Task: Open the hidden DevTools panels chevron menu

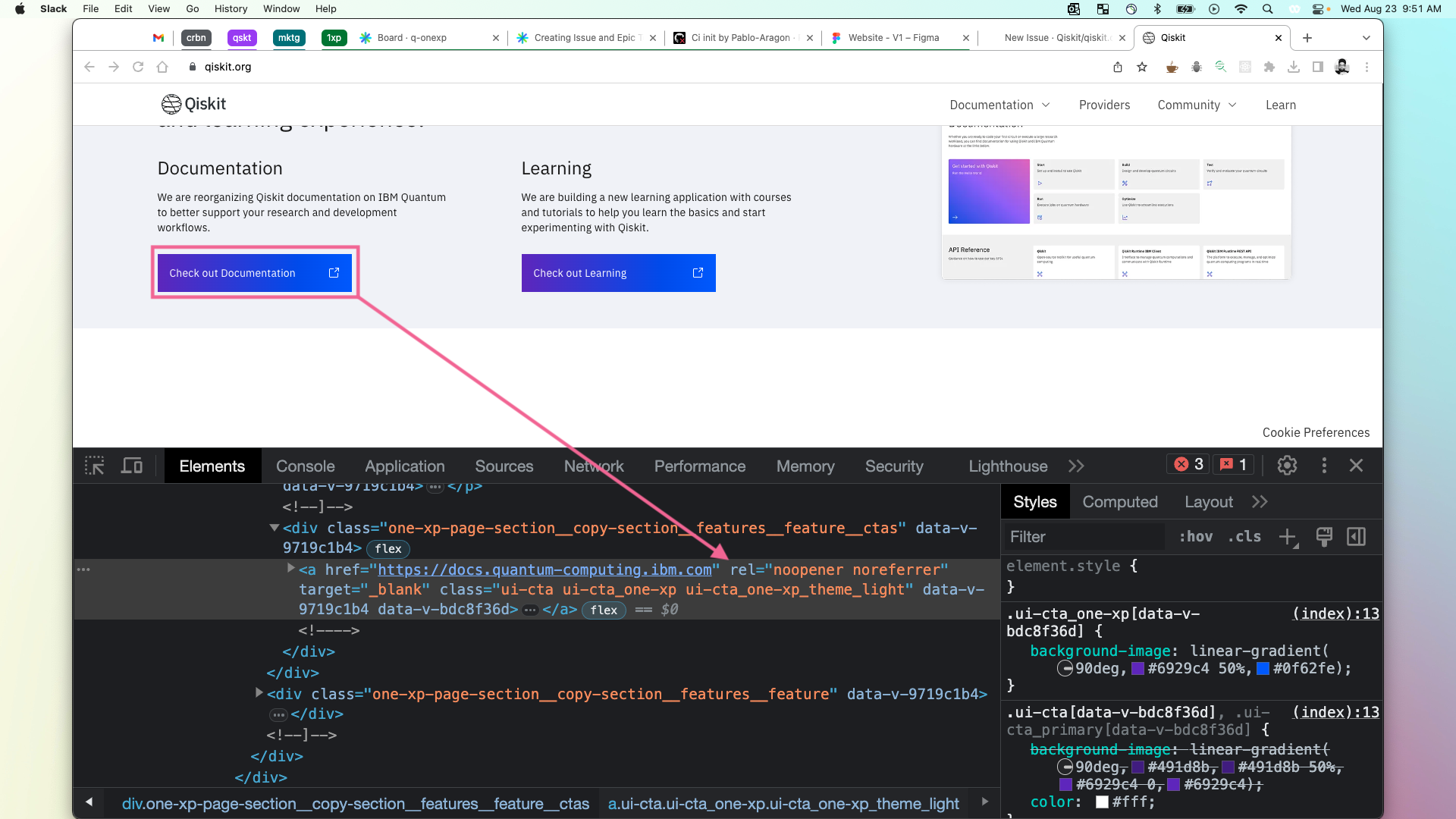Action: click(1077, 466)
